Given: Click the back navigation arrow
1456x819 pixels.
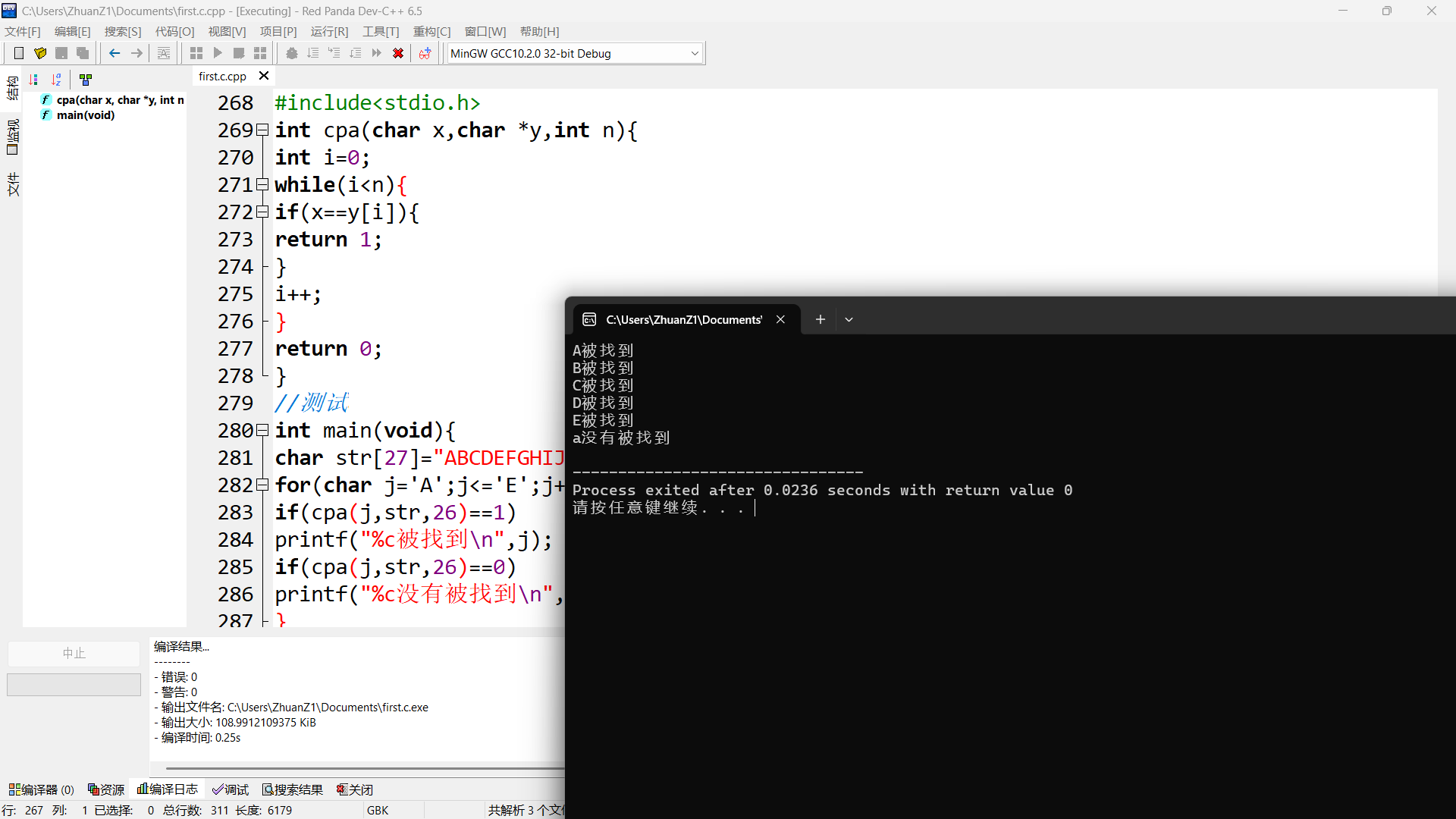Looking at the screenshot, I should pyautogui.click(x=115, y=53).
